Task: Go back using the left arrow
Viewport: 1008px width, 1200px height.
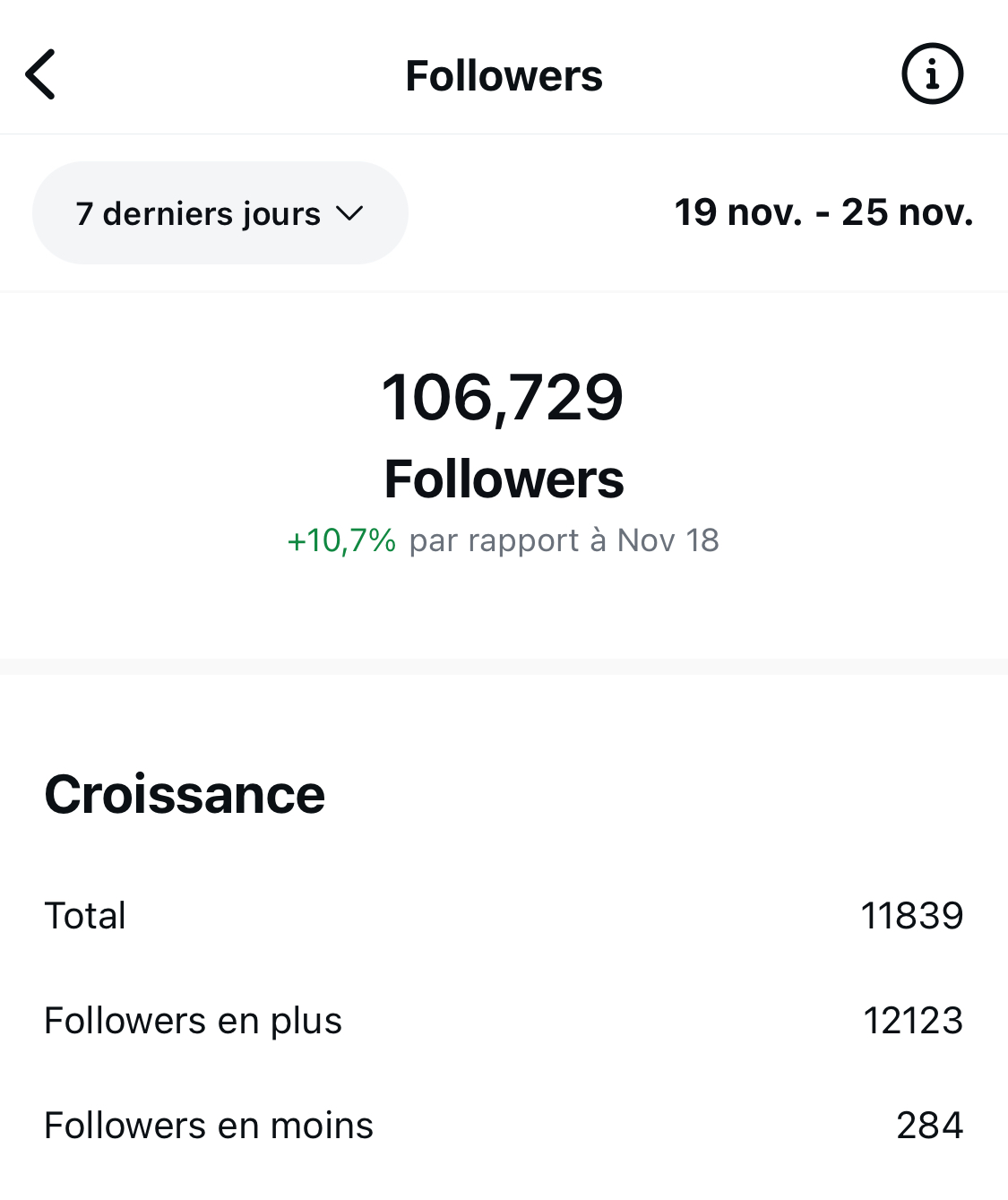Action: [40, 74]
